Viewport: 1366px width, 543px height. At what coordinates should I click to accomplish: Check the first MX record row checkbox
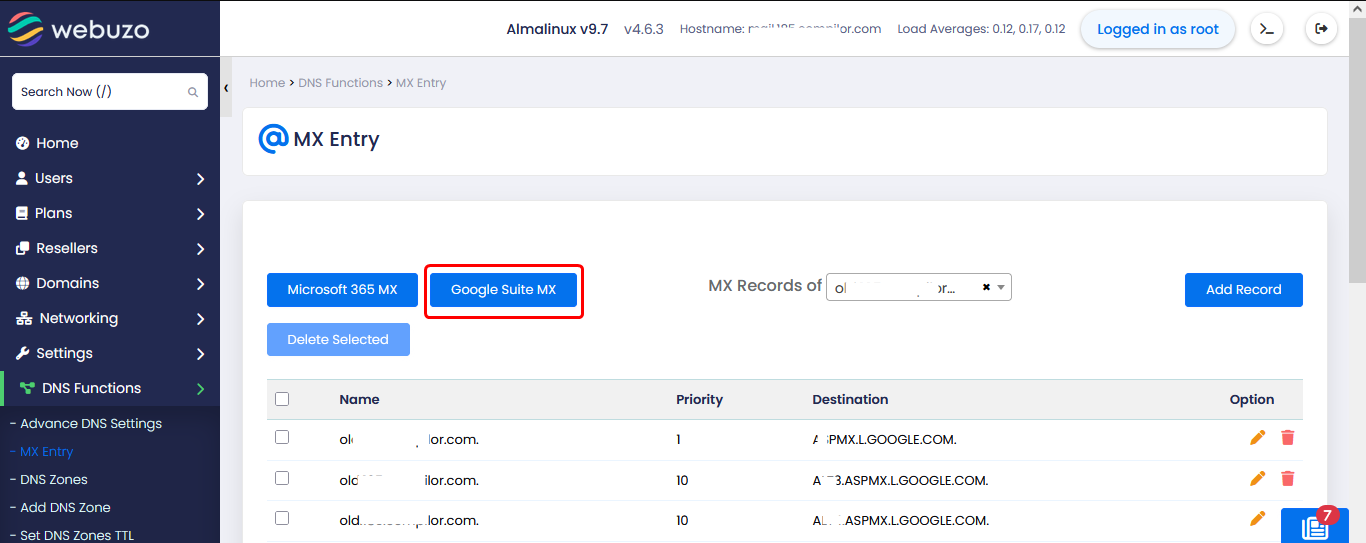pos(282,437)
